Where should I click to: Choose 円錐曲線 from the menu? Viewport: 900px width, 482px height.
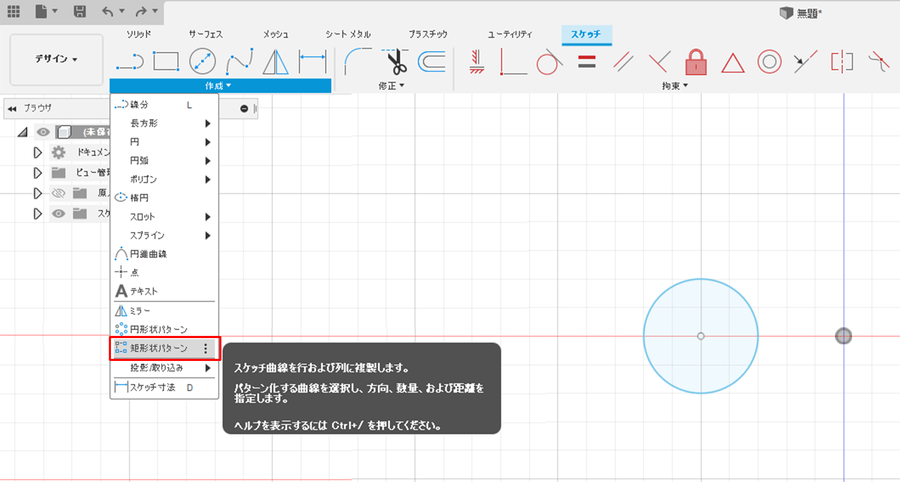click(164, 254)
